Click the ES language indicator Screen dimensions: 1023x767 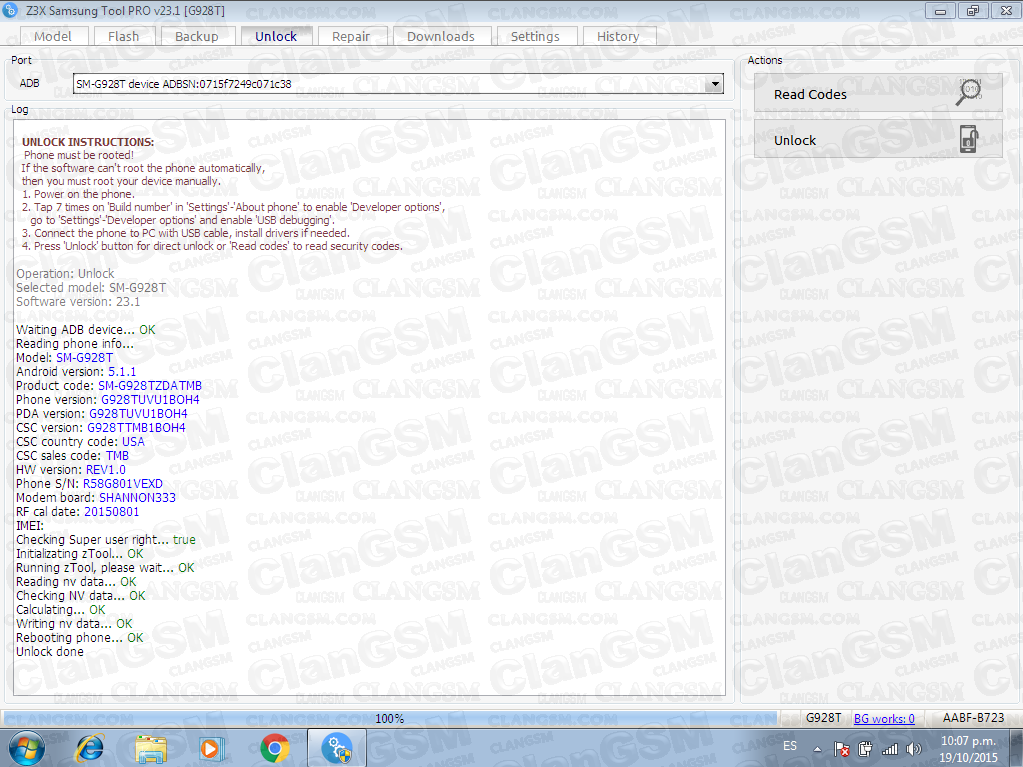[x=790, y=745]
